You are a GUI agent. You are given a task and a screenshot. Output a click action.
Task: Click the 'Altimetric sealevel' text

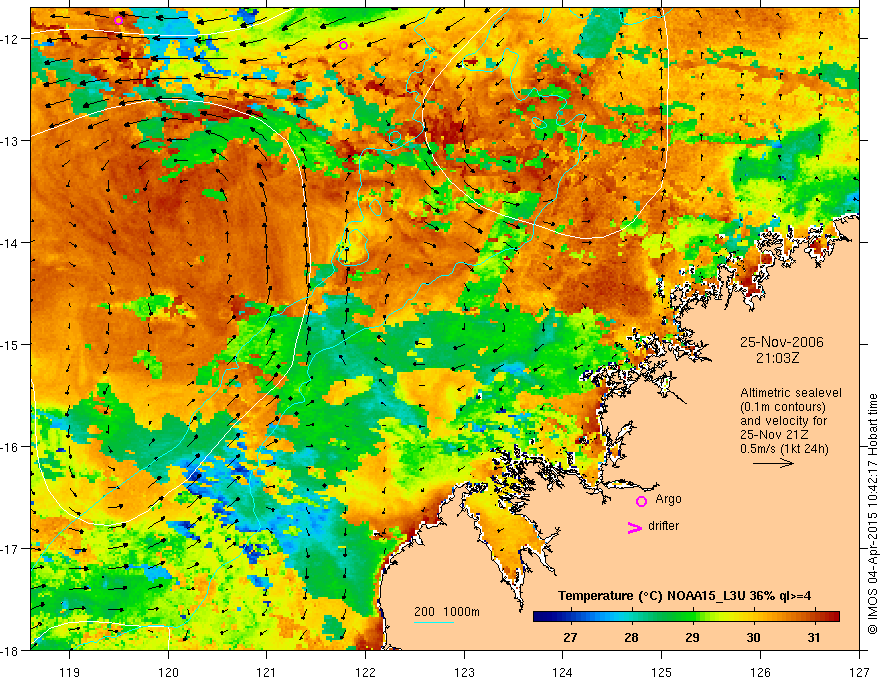[791, 393]
